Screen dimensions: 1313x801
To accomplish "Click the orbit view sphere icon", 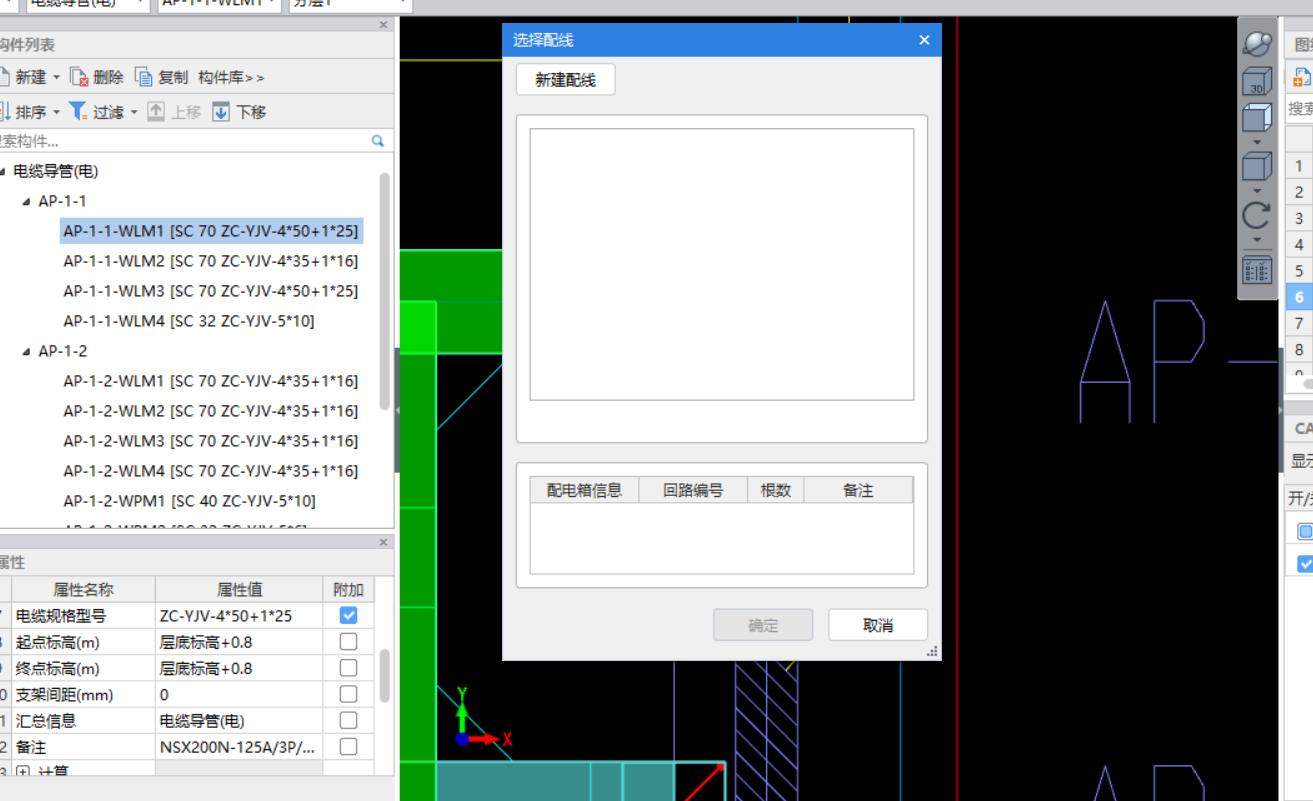I will coord(1257,43).
